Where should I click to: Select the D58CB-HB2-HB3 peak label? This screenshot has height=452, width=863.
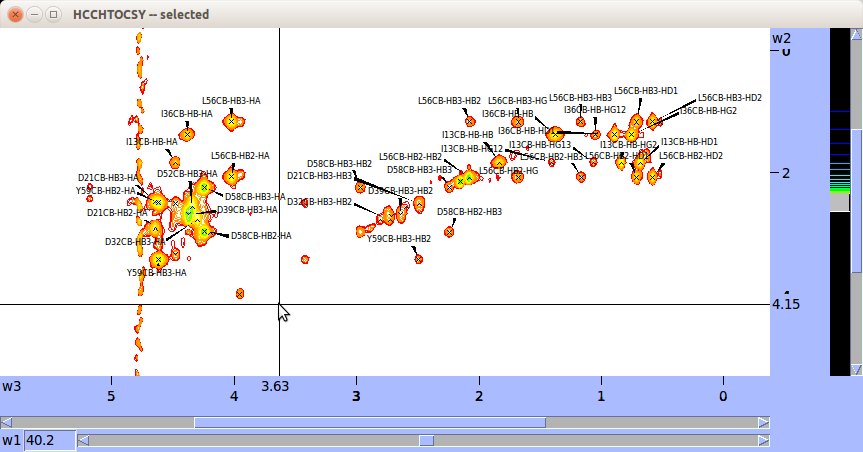[x=469, y=212]
